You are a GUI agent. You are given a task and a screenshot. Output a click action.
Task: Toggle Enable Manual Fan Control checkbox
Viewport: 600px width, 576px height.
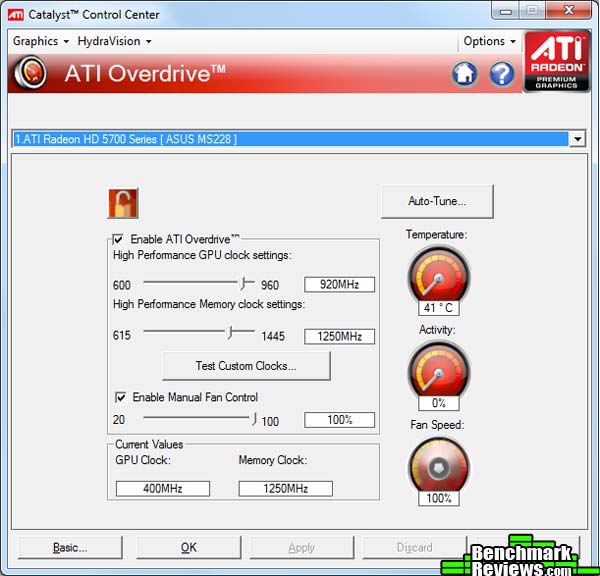(120, 397)
